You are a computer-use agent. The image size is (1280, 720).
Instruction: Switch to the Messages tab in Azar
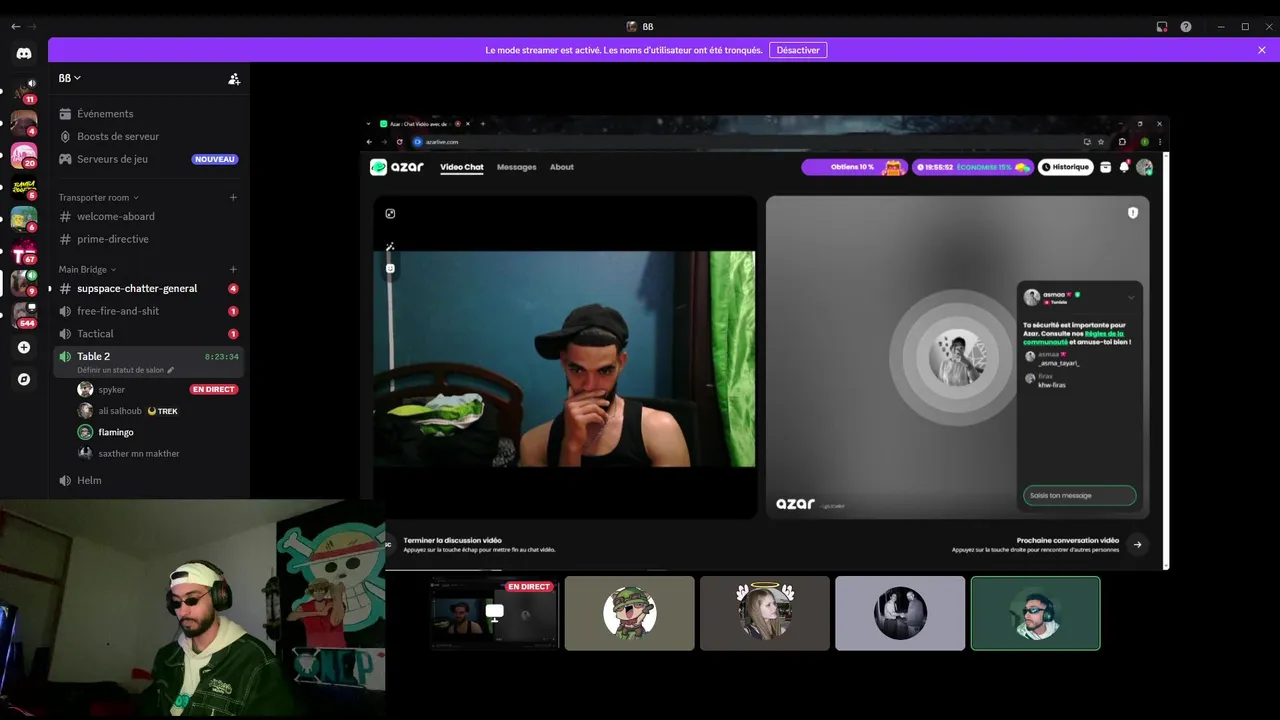point(517,167)
